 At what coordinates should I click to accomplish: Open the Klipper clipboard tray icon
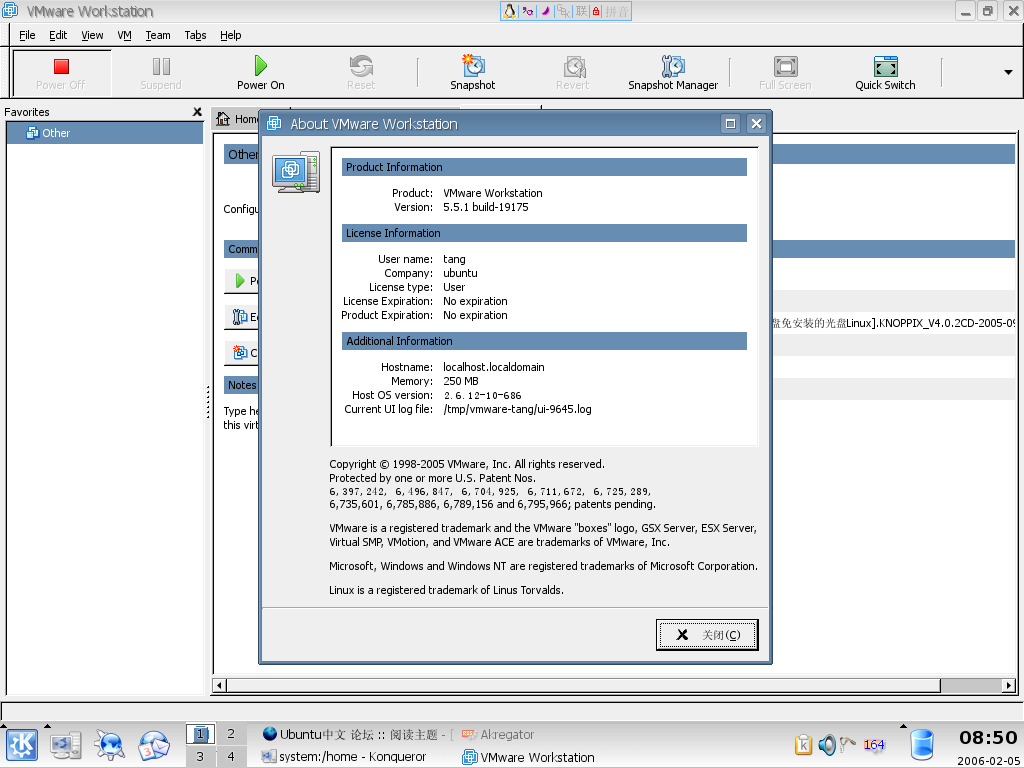click(x=803, y=744)
